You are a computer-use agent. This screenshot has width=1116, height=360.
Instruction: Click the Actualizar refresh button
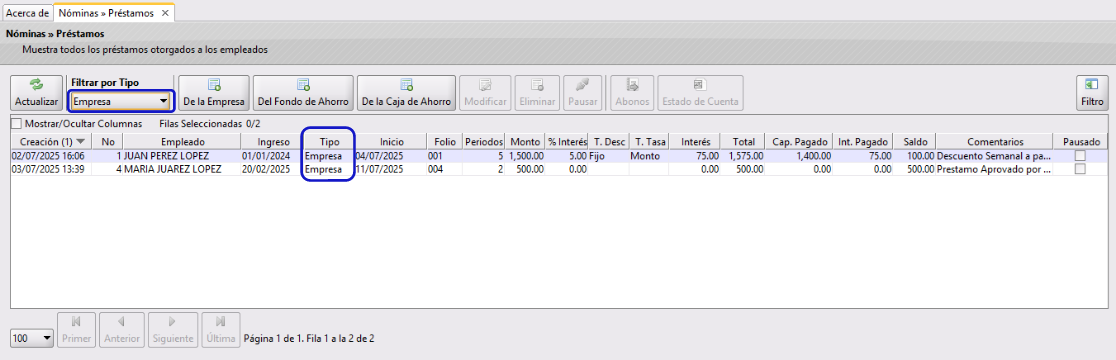(x=36, y=93)
